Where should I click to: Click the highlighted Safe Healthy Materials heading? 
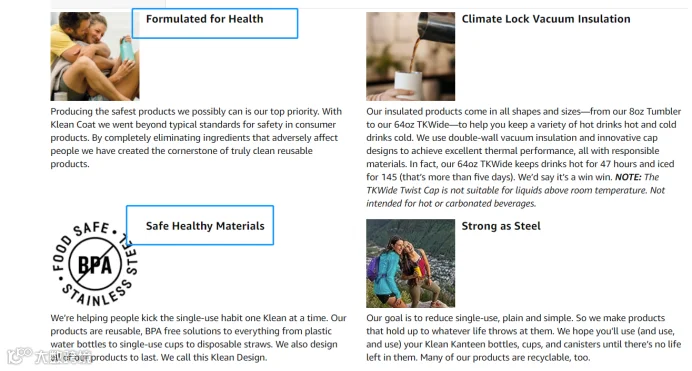(x=205, y=226)
